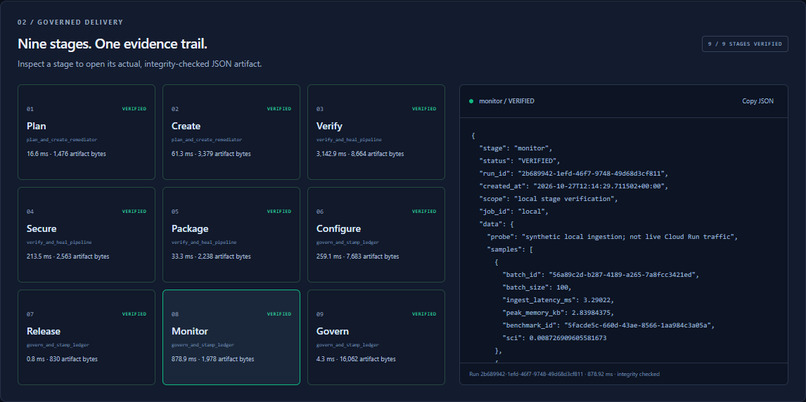Click VERIFIED label on the Release card
The height and width of the screenshot is (402, 806).
pyautogui.click(x=134, y=314)
